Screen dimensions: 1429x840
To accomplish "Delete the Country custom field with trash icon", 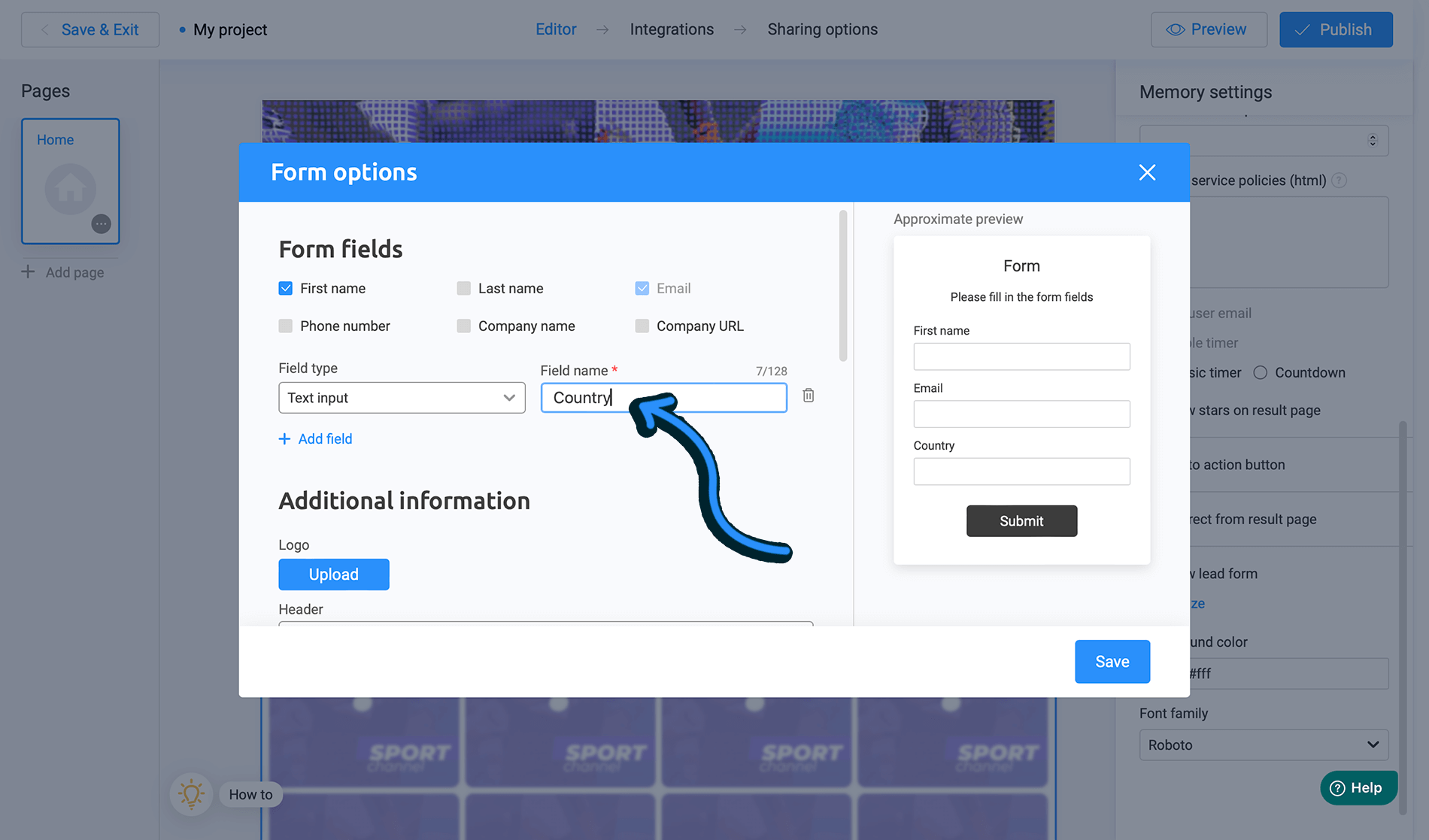I will [808, 396].
